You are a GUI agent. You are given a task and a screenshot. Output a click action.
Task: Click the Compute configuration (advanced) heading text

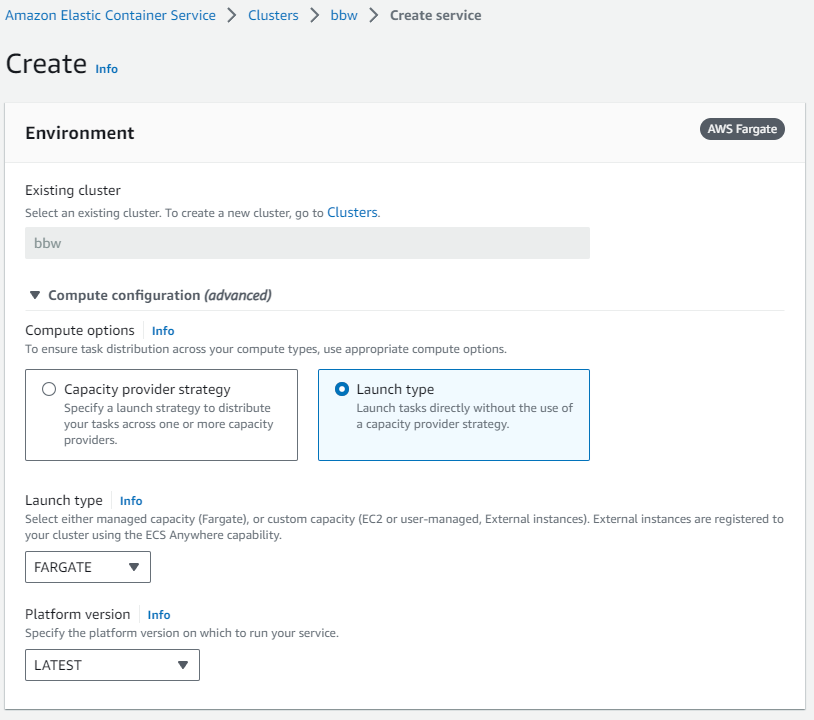pos(160,295)
